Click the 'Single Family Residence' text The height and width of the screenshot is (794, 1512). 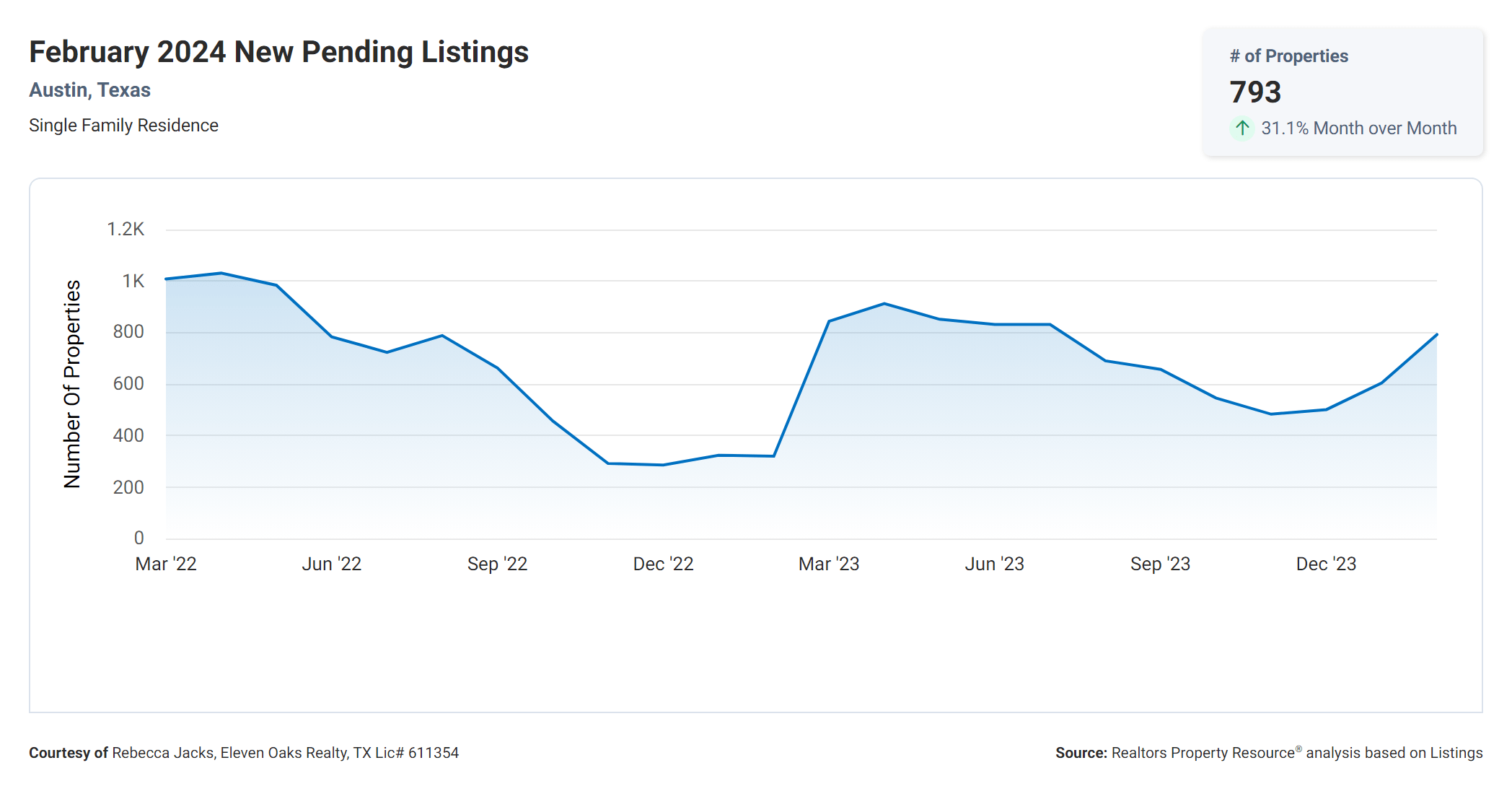123,126
